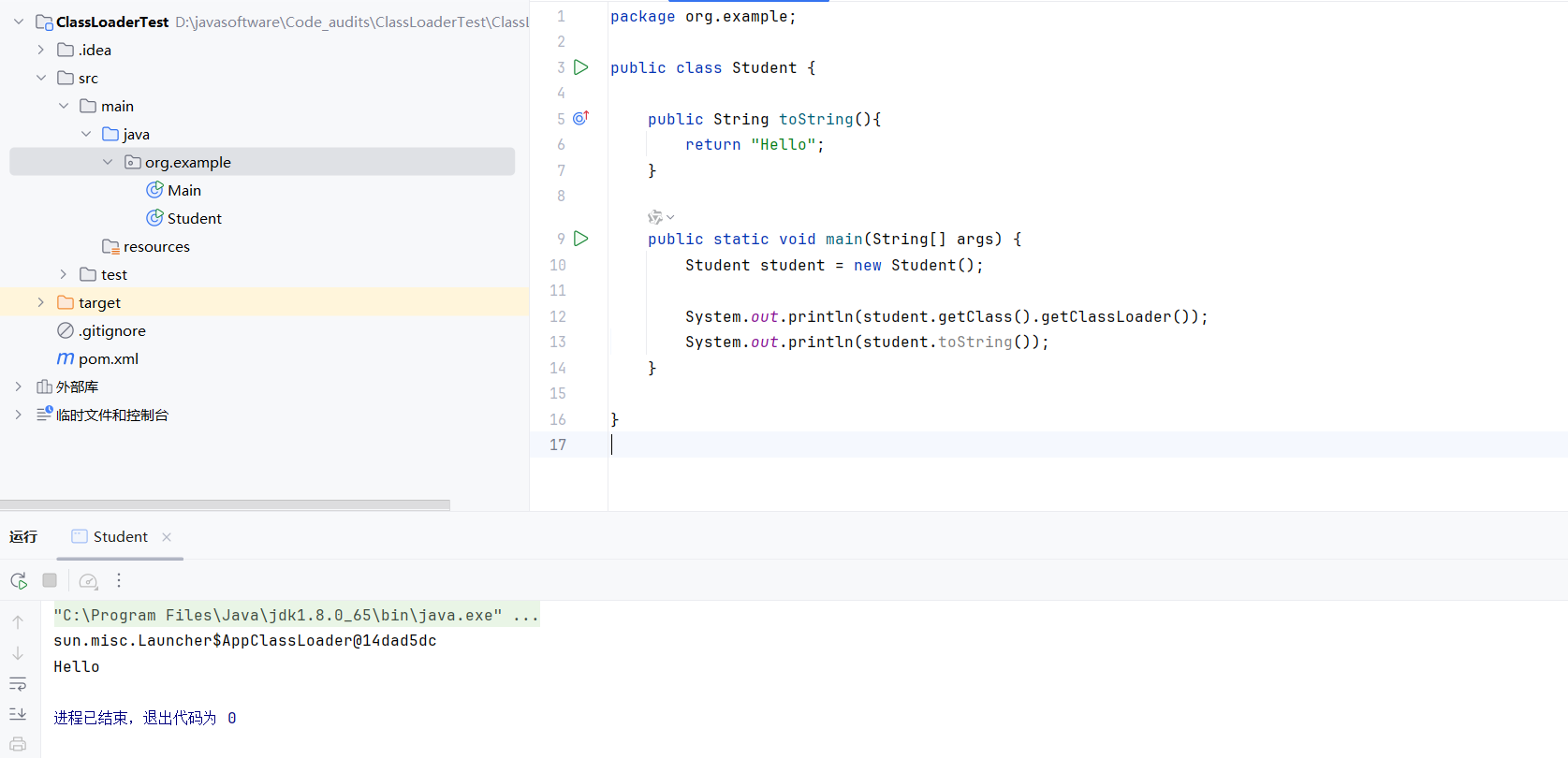The width and height of the screenshot is (1568, 758).
Task: Expand the target folder
Action: point(40,302)
